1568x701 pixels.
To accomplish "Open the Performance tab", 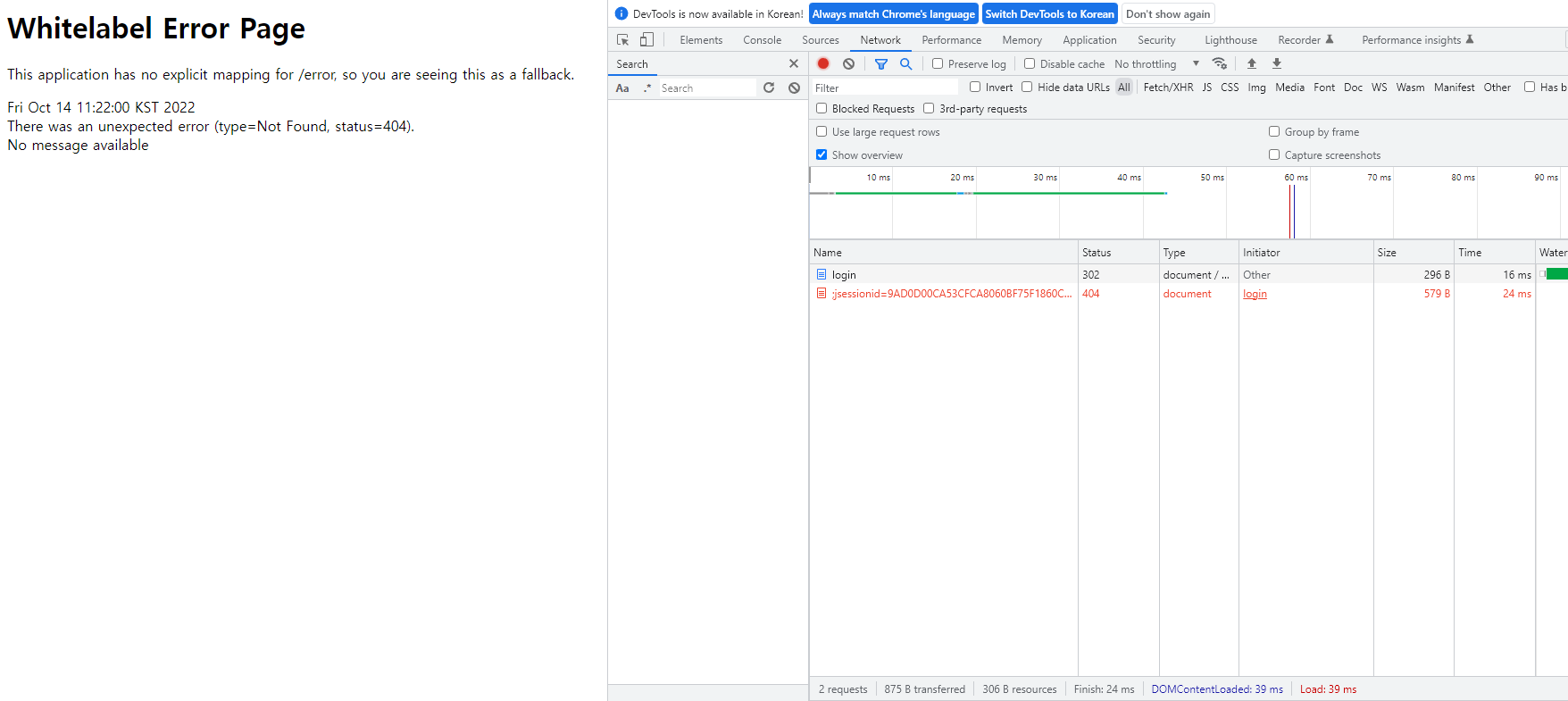I will [x=951, y=40].
